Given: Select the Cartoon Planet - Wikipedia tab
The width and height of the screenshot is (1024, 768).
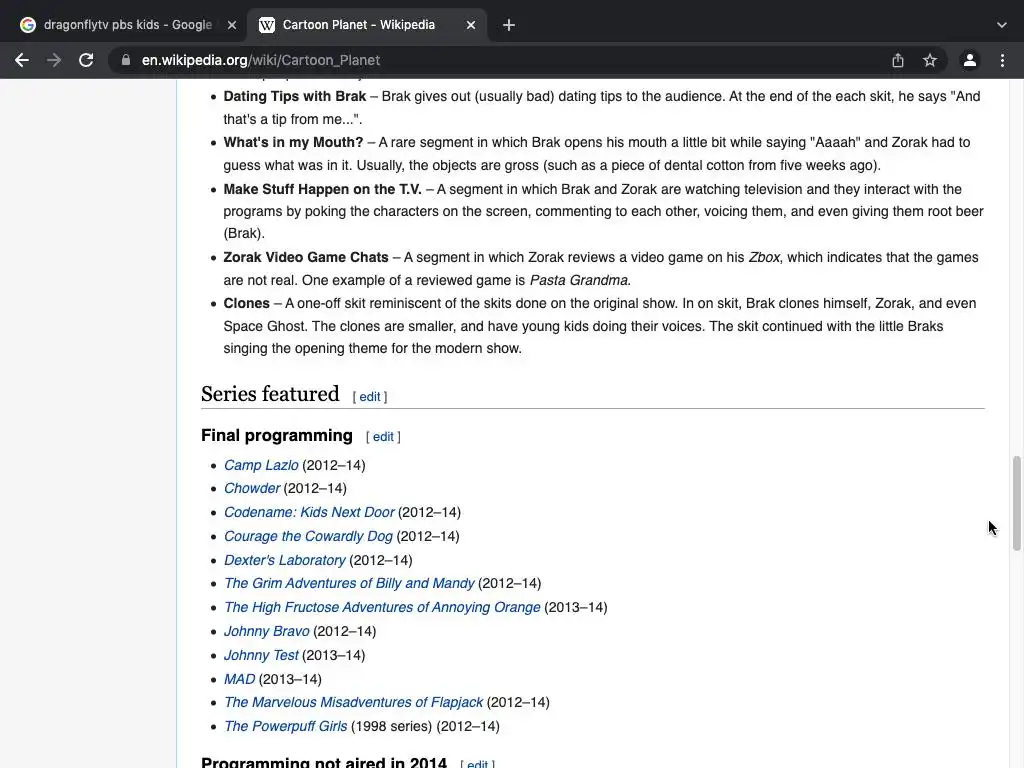Looking at the screenshot, I should tap(367, 25).
